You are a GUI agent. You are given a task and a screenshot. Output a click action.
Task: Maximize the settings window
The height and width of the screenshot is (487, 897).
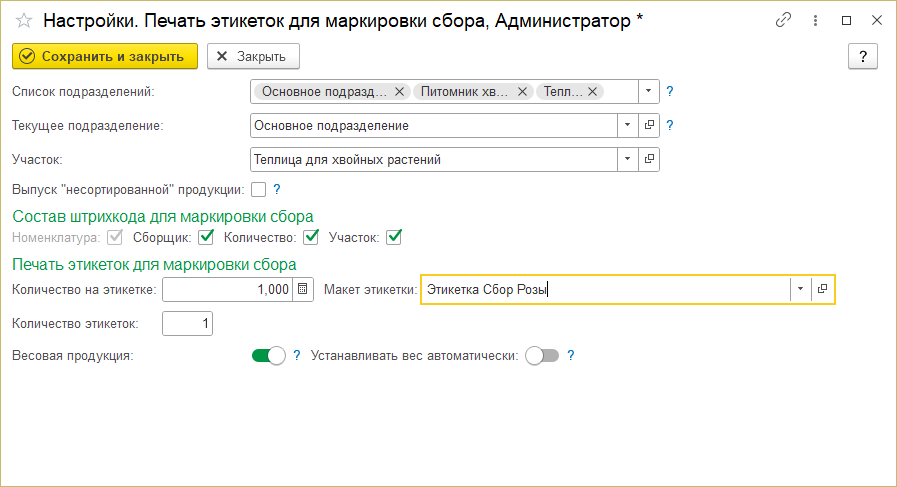tap(847, 21)
